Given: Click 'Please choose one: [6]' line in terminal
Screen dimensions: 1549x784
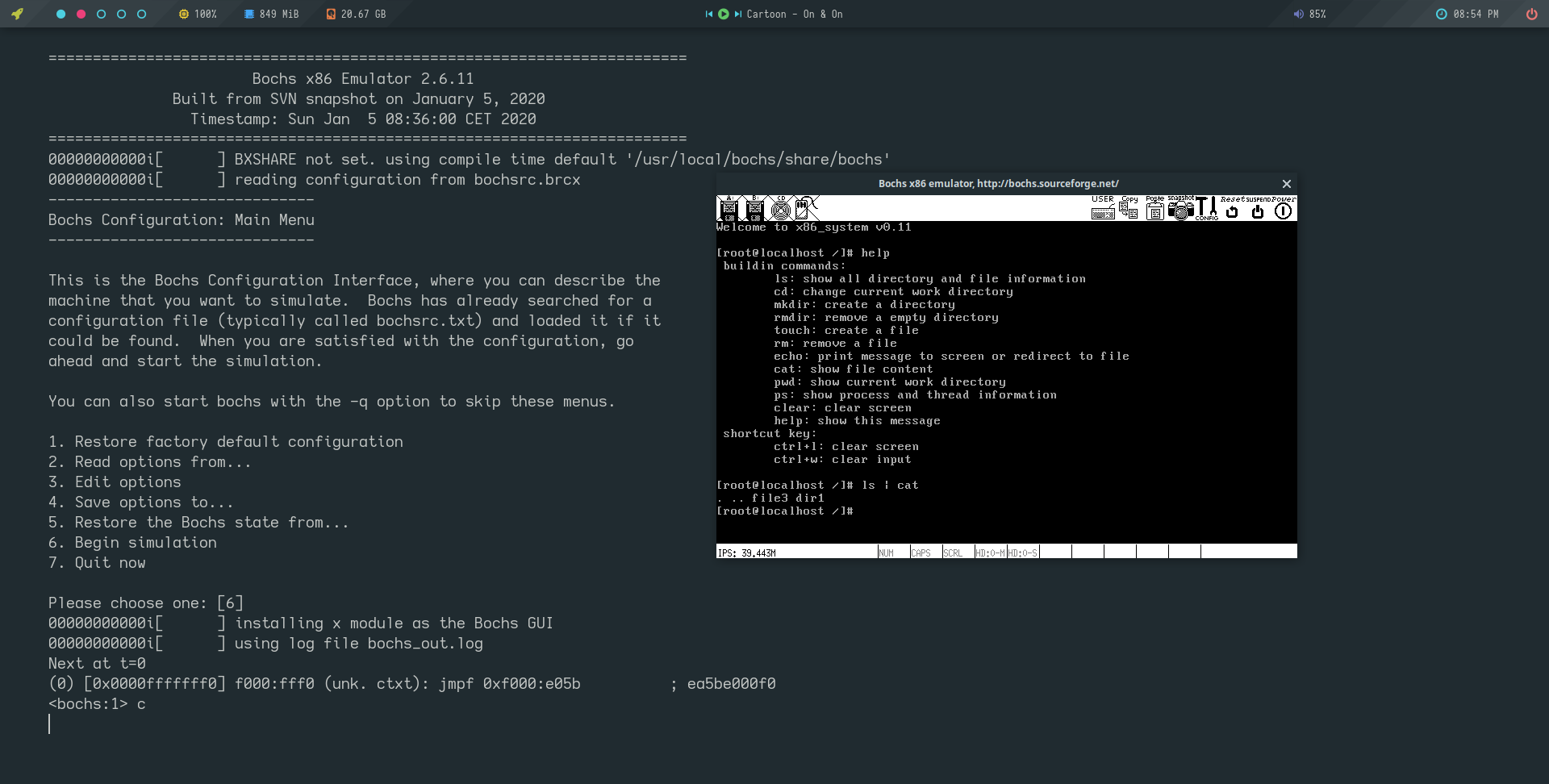Looking at the screenshot, I should 145,603.
